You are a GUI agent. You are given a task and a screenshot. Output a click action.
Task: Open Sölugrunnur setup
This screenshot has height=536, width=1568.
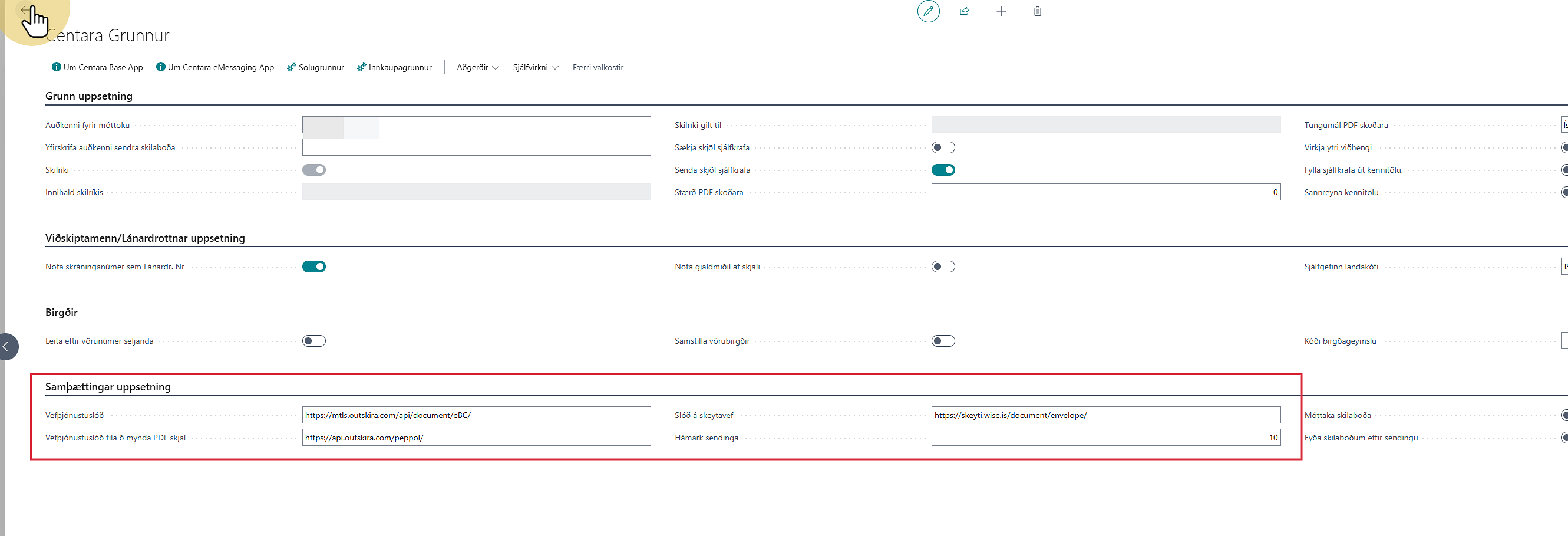(315, 67)
